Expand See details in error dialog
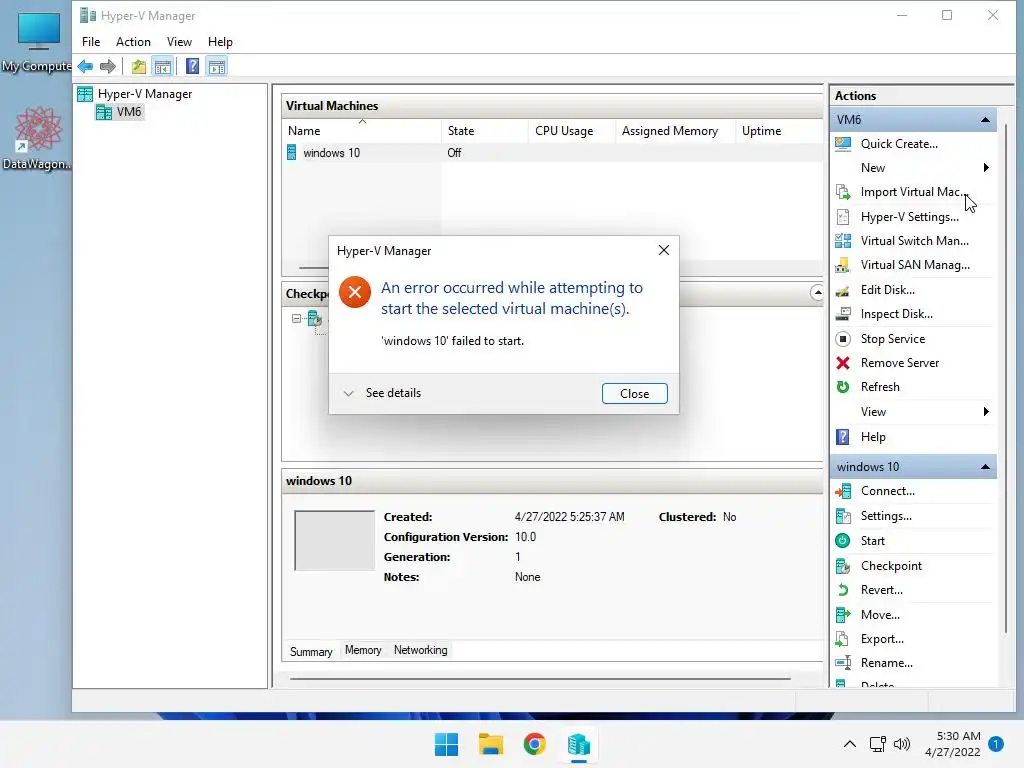 click(x=383, y=393)
